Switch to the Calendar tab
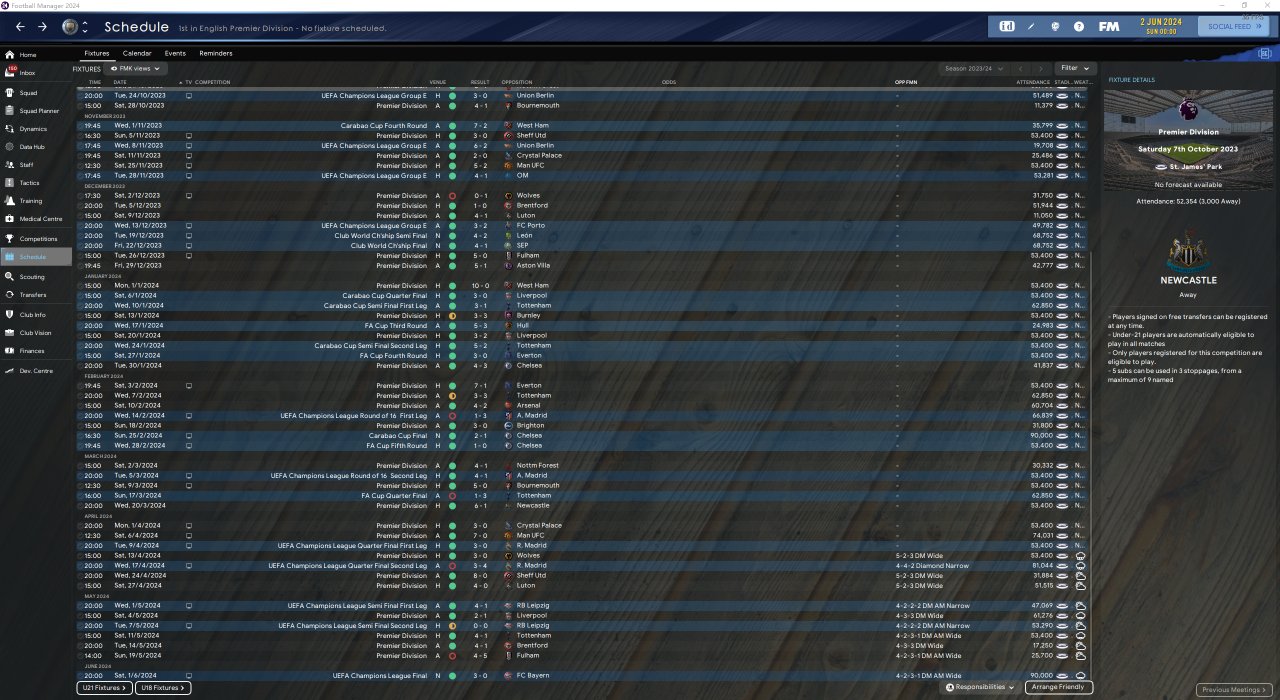The width and height of the screenshot is (1280, 700). tap(137, 53)
